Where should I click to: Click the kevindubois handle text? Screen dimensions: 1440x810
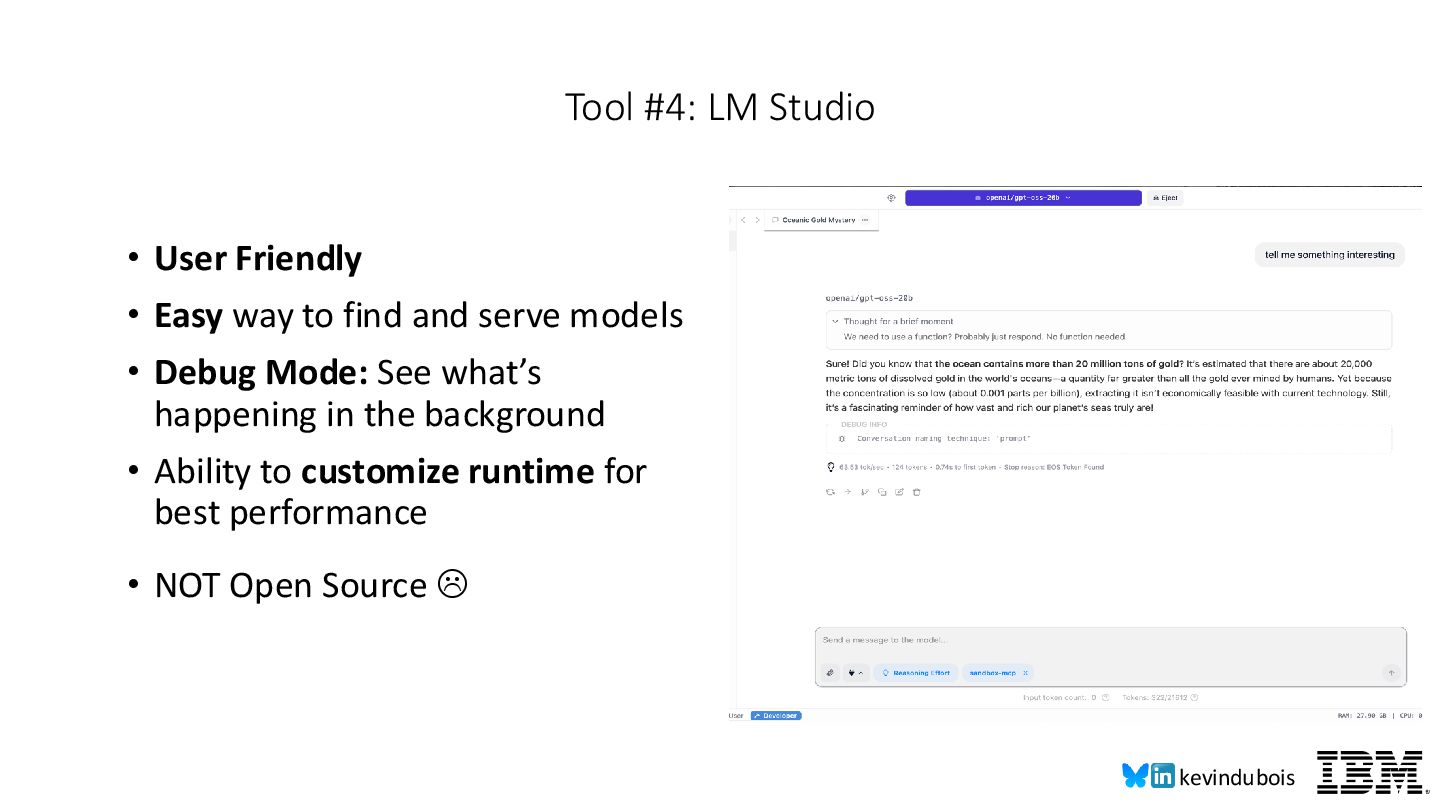tap(1237, 777)
